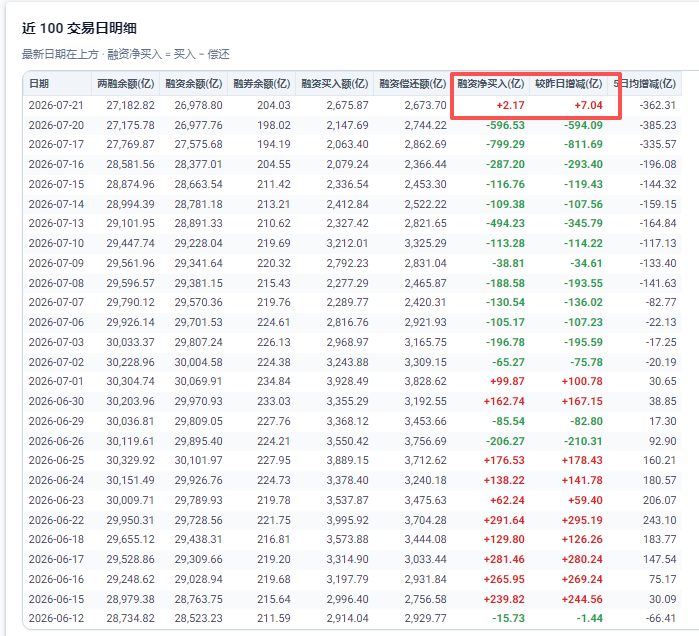Click the 融券余额(亿) column header

pyautogui.click(x=262, y=84)
